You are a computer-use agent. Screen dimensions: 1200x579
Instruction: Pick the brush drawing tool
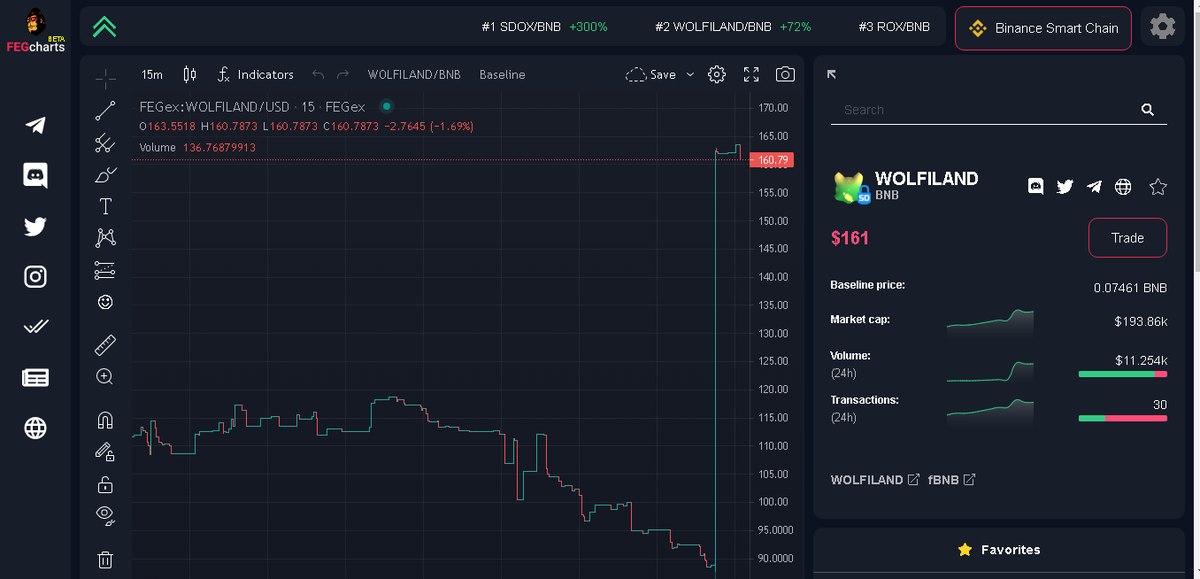[105, 174]
